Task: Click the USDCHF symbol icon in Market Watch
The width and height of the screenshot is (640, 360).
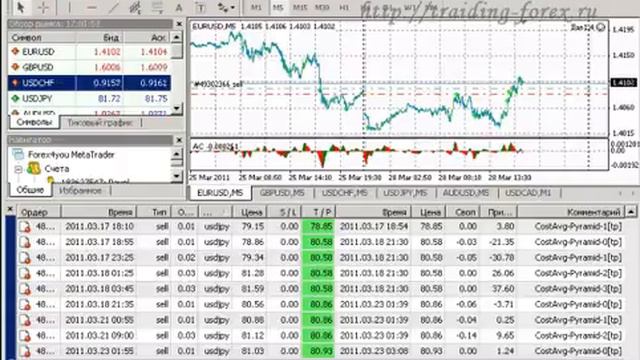Action: click(x=16, y=83)
